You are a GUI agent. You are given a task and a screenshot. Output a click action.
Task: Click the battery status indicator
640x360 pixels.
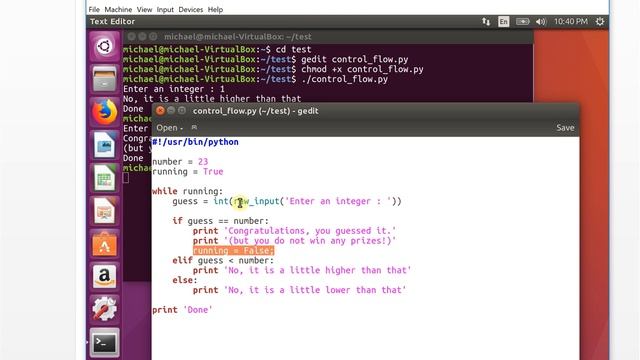(x=522, y=22)
